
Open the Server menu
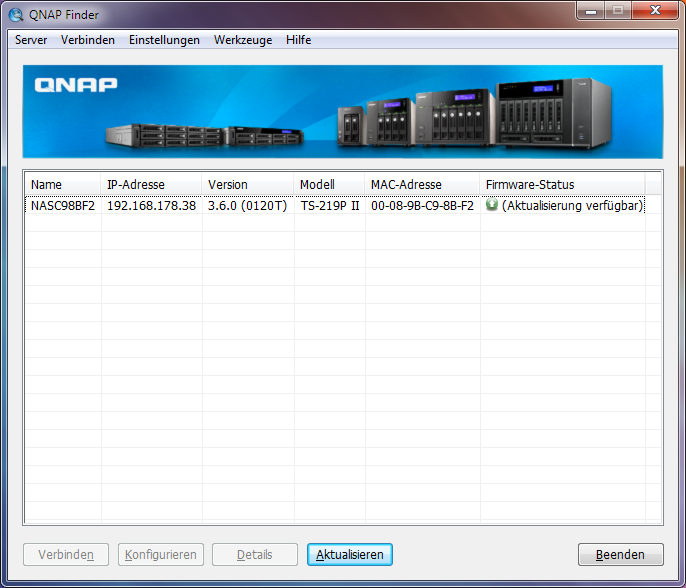[x=31, y=40]
